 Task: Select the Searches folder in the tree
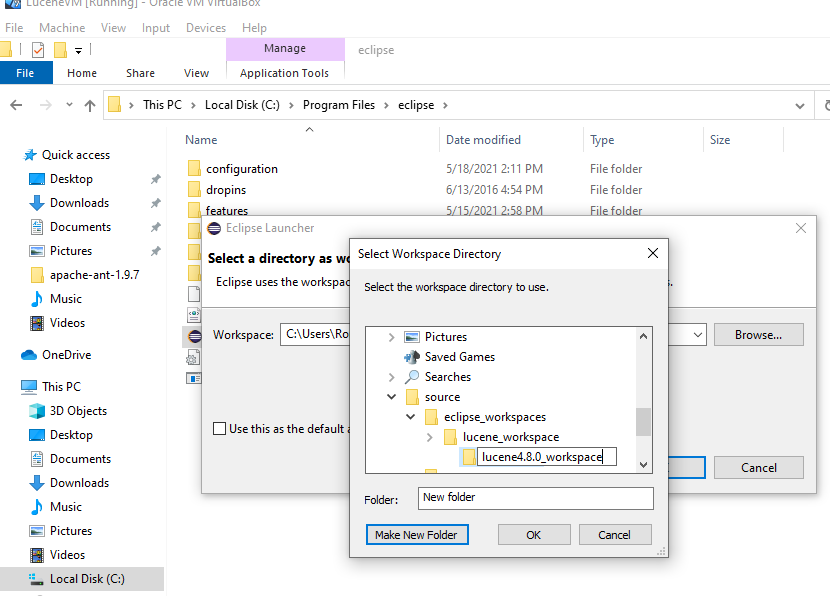tap(447, 377)
